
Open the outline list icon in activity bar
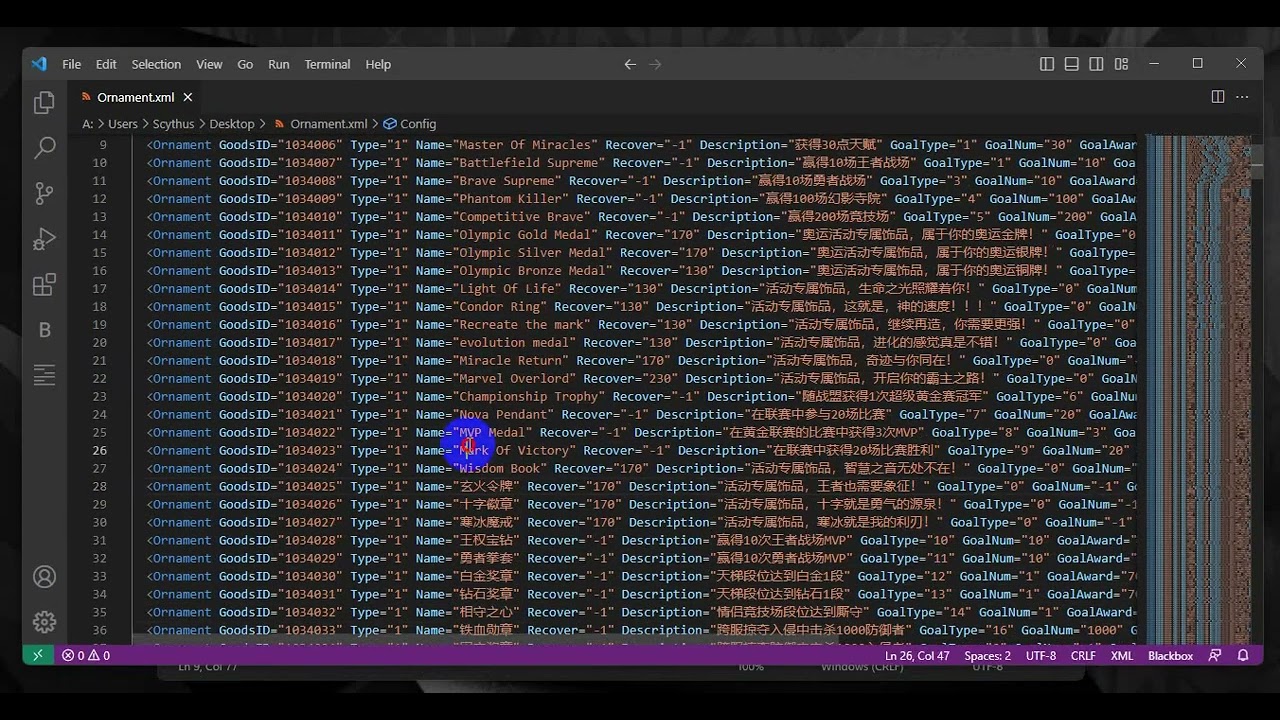(44, 376)
